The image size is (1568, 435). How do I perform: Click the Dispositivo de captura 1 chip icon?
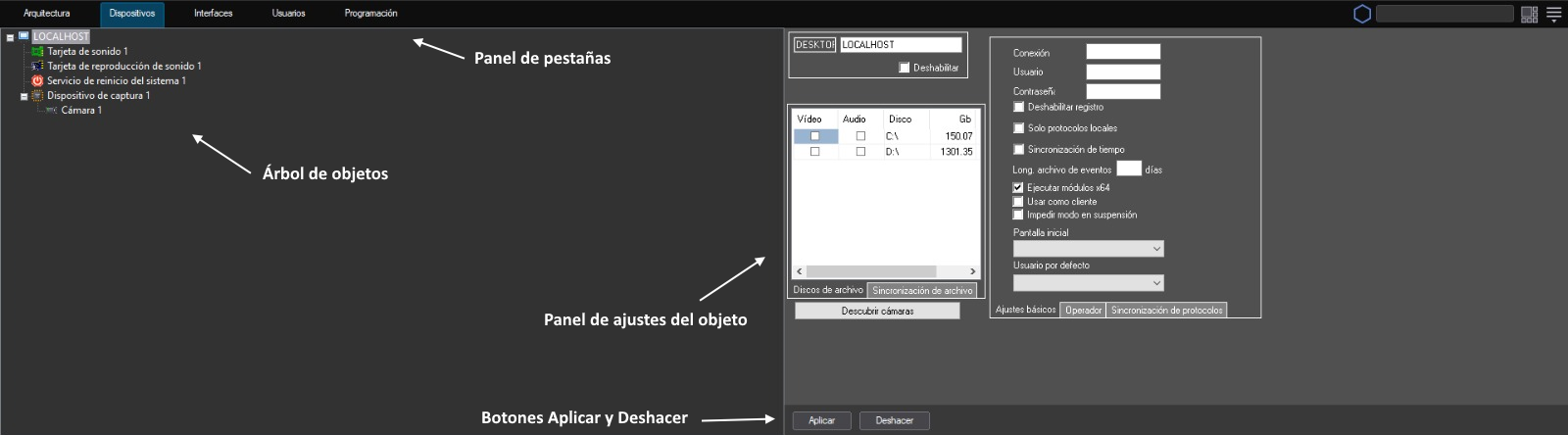click(x=37, y=96)
